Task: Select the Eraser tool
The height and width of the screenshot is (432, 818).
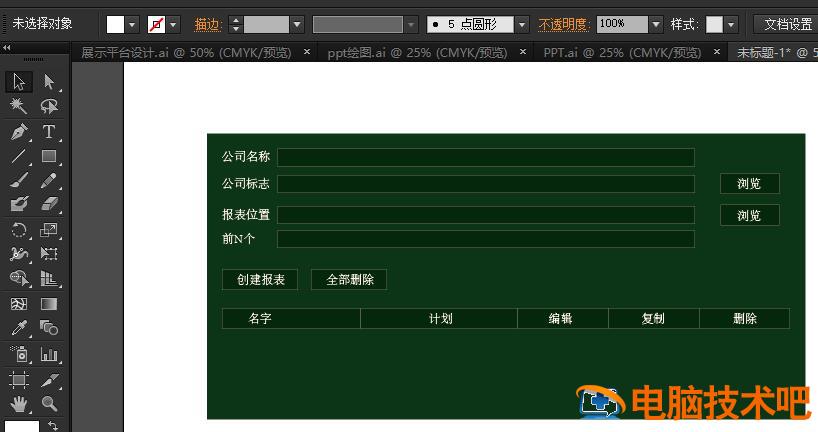Action: tap(49, 205)
